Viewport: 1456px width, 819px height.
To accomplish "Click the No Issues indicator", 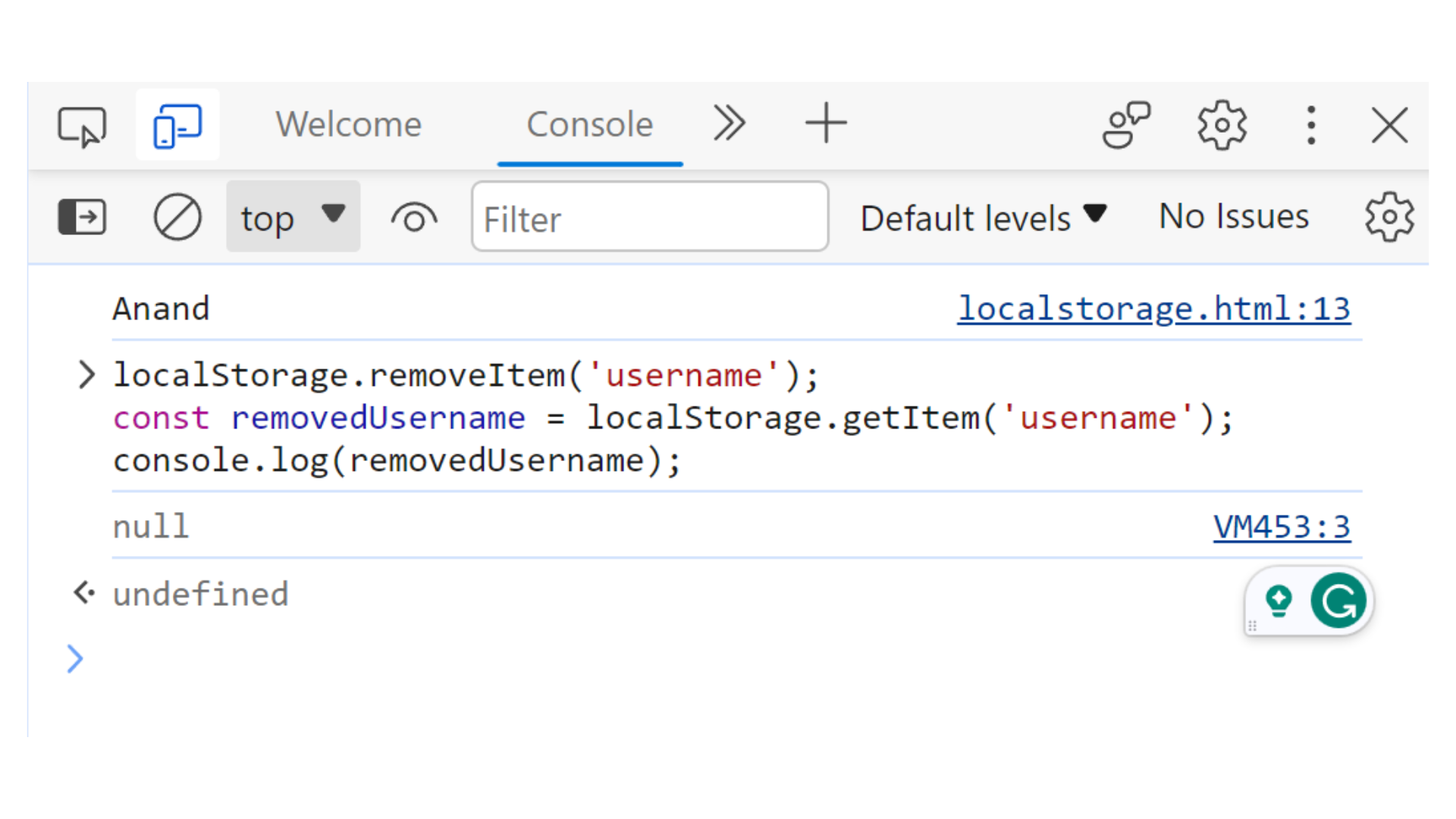I will [x=1234, y=216].
